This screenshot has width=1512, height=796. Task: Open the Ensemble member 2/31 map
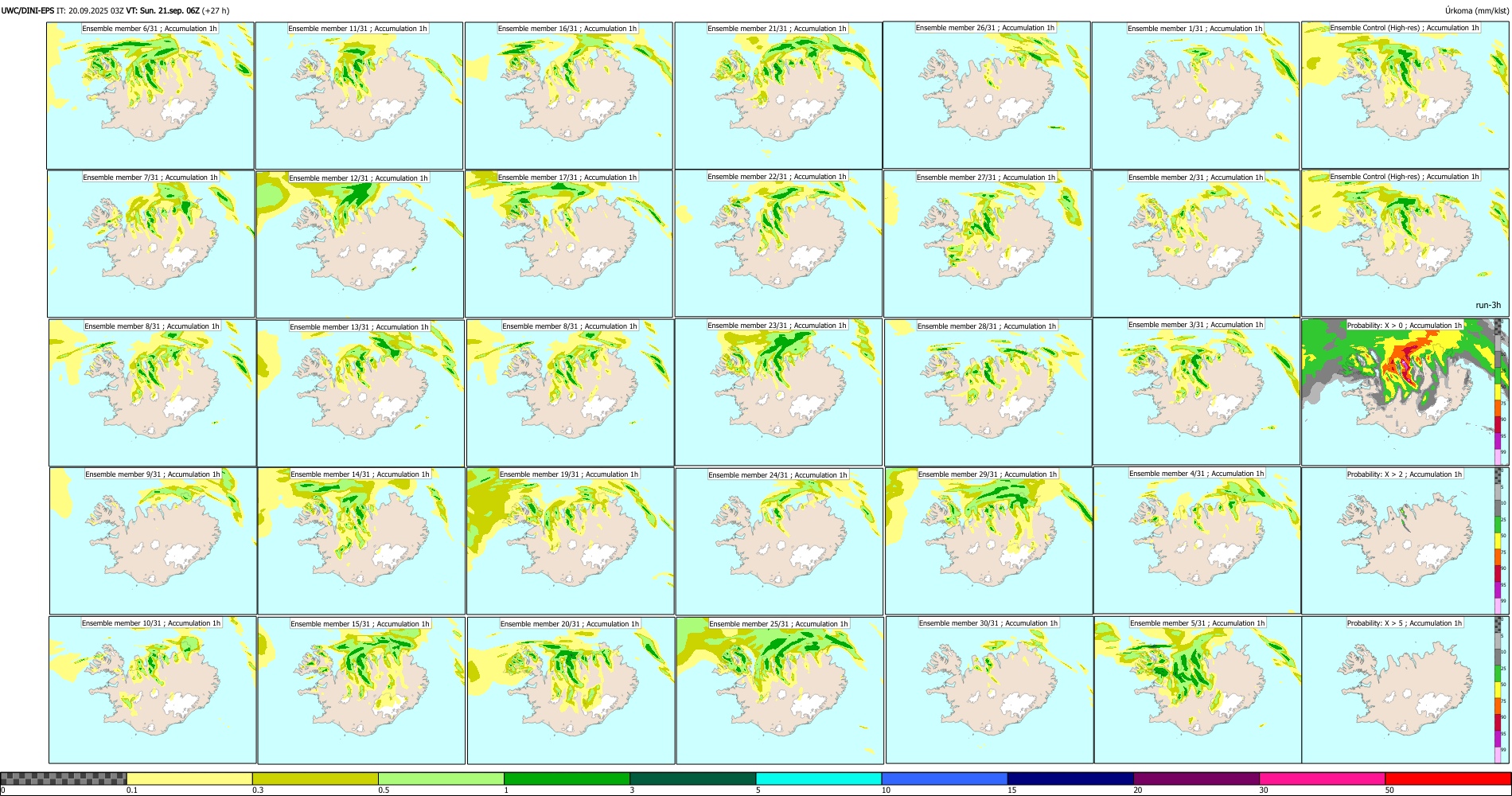[1197, 244]
